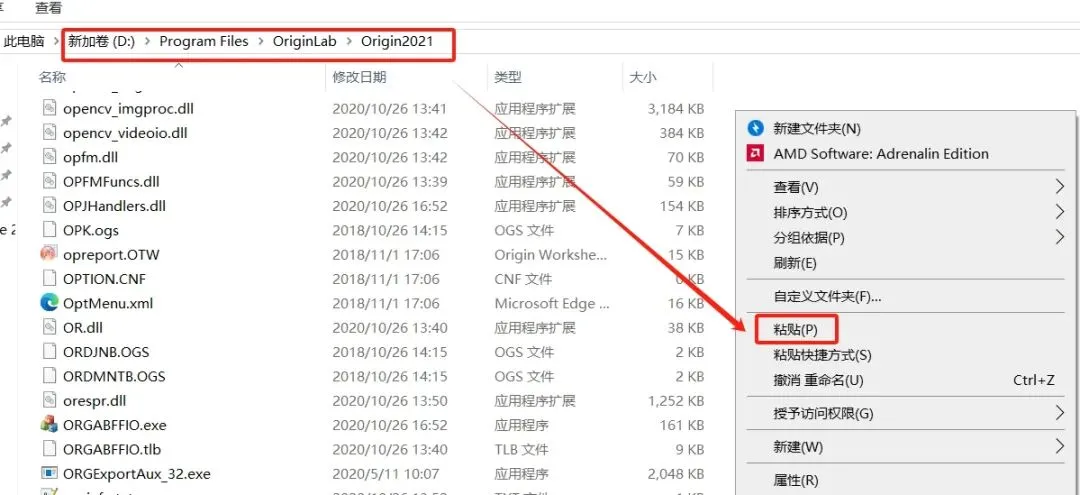Open chevron after Program Files in address bar

tap(260, 42)
